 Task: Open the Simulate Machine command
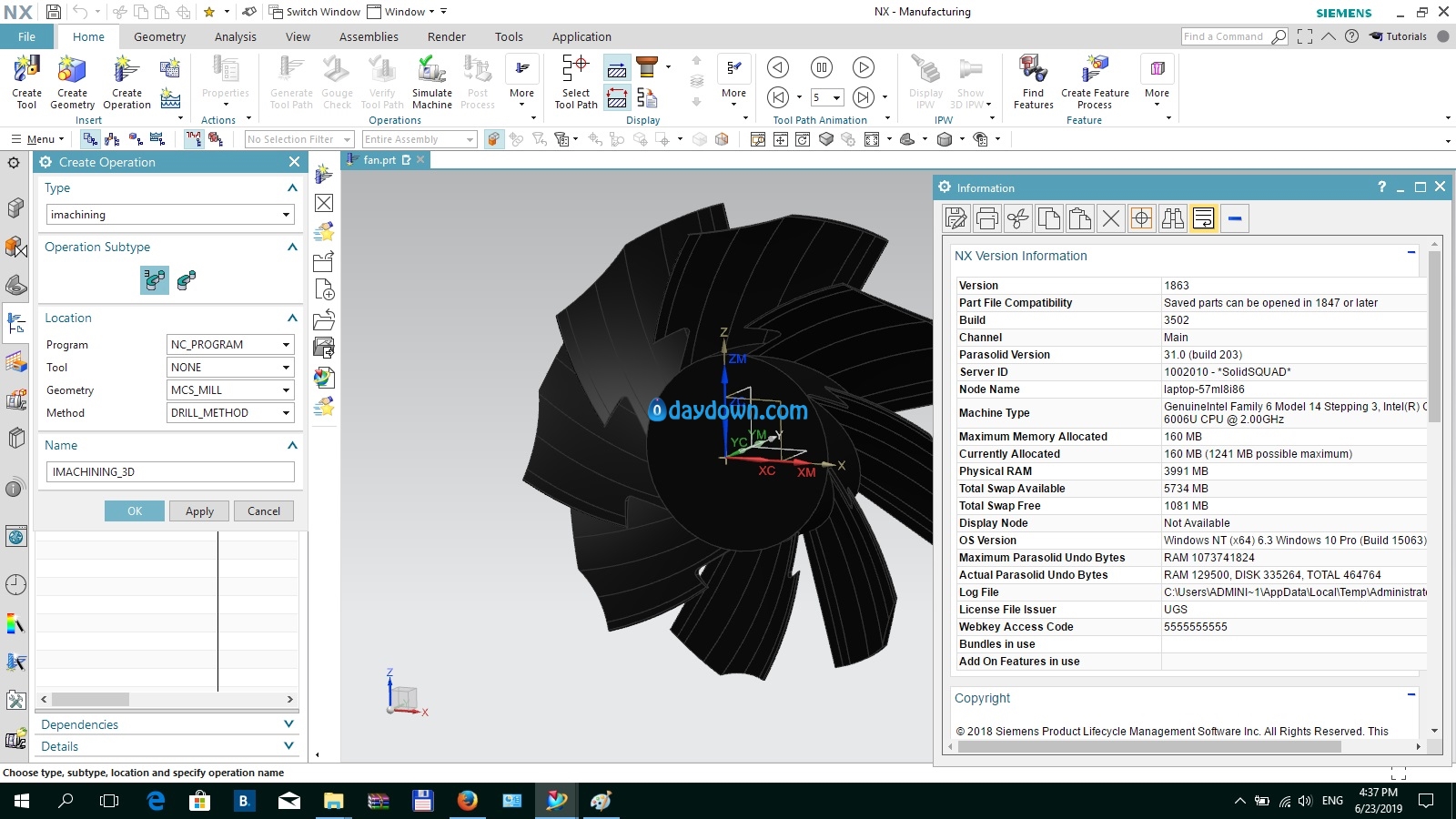(431, 71)
